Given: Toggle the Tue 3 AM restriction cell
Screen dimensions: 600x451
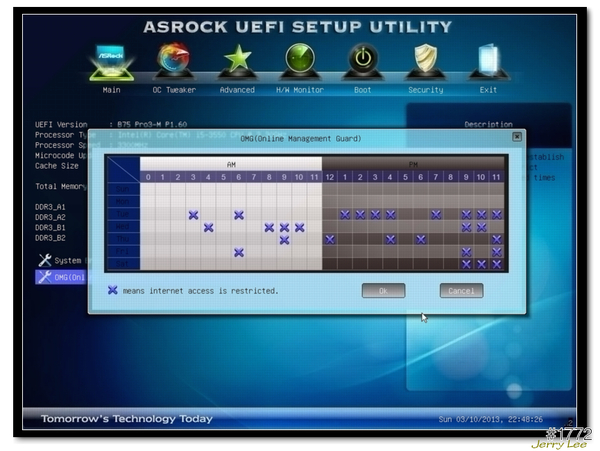Looking at the screenshot, I should 193,215.
